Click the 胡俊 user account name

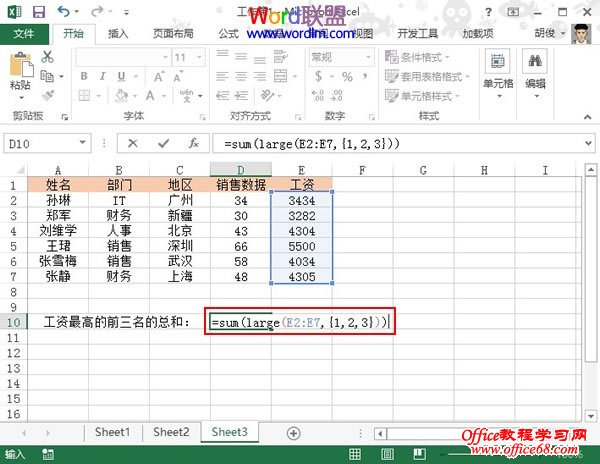(x=545, y=34)
